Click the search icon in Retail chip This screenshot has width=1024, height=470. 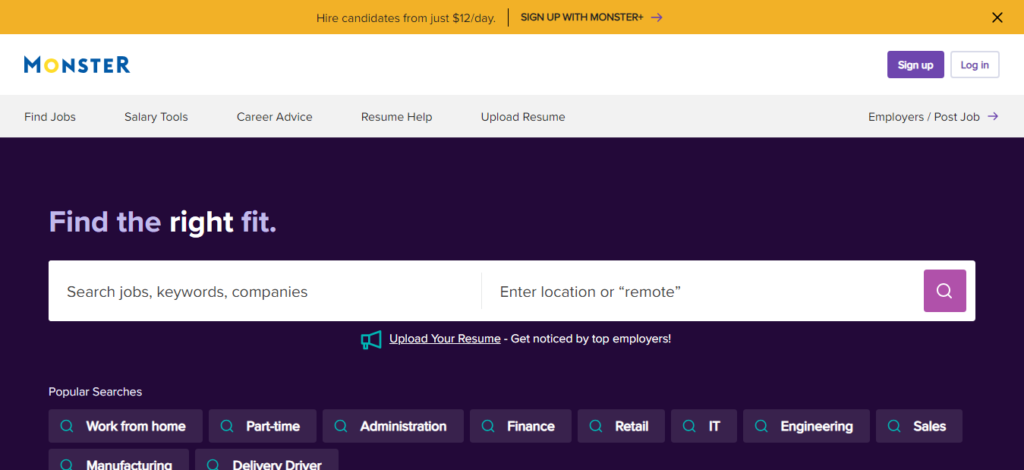point(596,426)
